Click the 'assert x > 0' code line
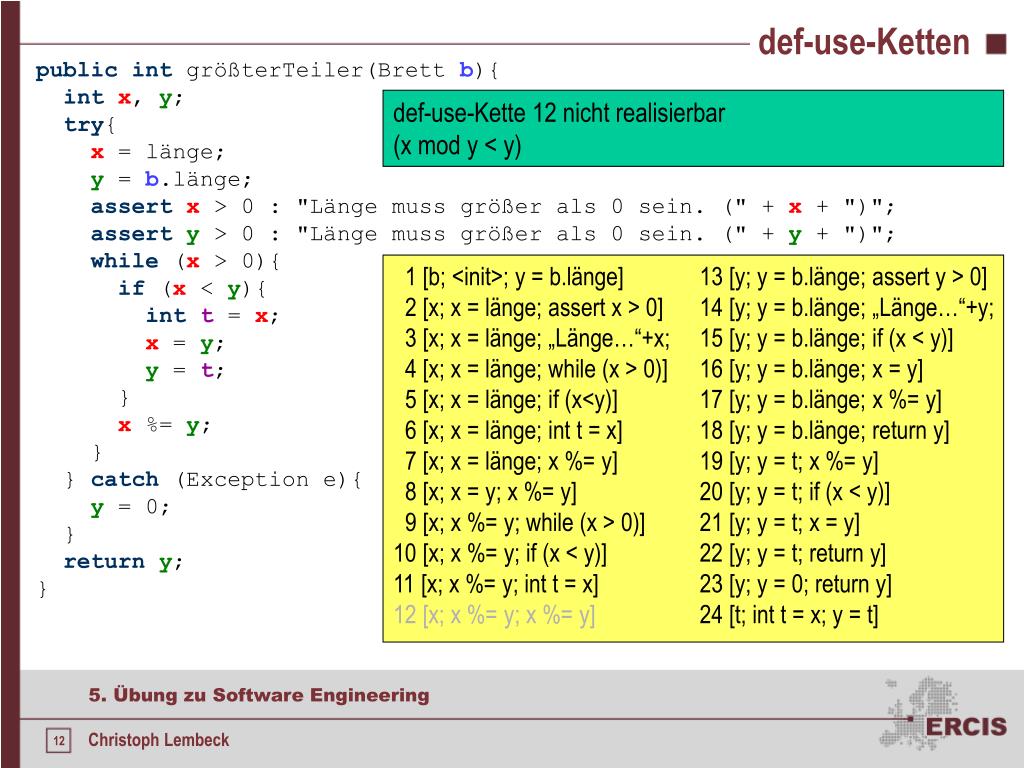The height and width of the screenshot is (768, 1024). click(x=492, y=207)
